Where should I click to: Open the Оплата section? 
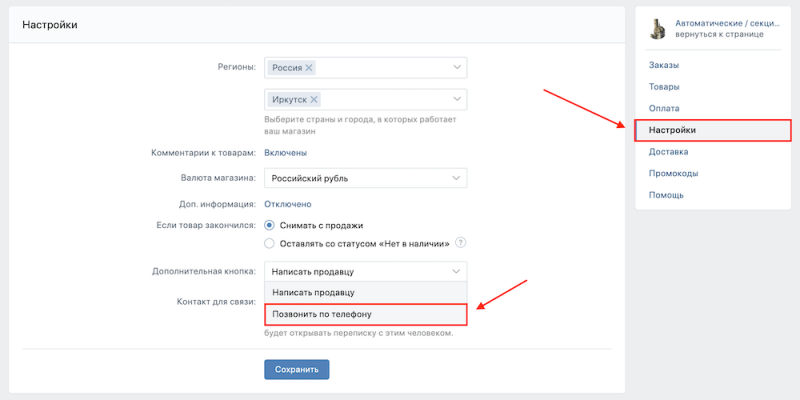(x=664, y=108)
